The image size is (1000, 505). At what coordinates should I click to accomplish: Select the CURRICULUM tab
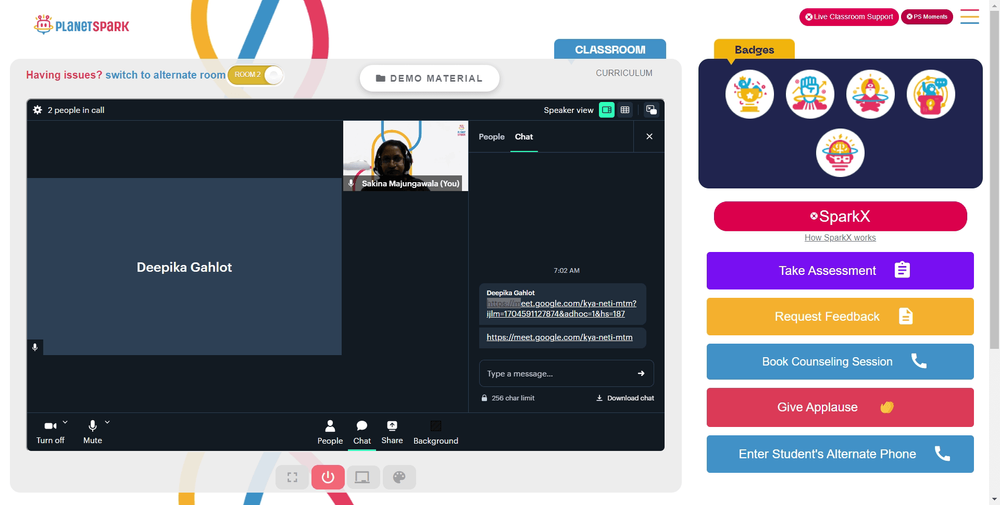click(624, 73)
